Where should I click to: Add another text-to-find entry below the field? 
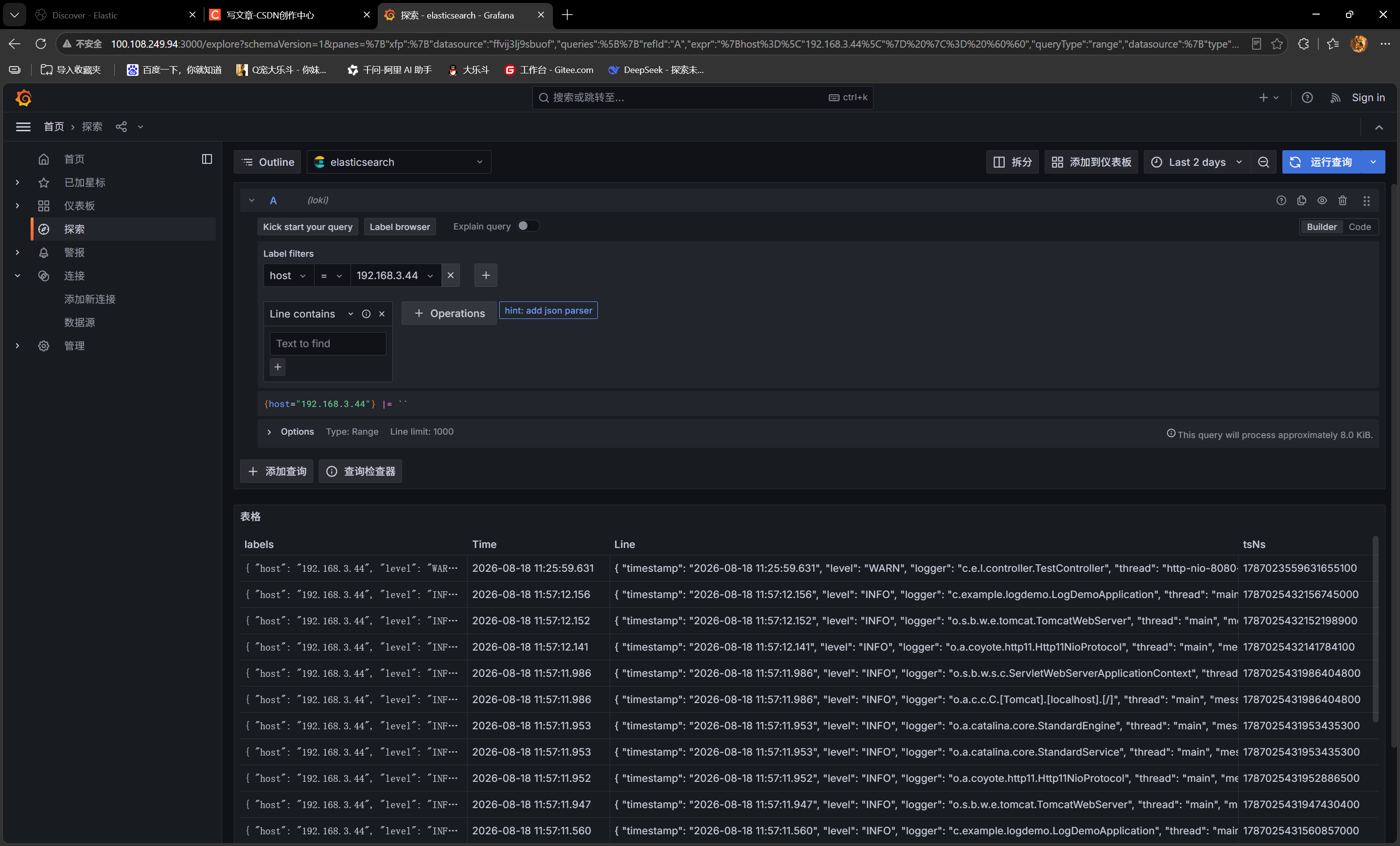tap(278, 367)
